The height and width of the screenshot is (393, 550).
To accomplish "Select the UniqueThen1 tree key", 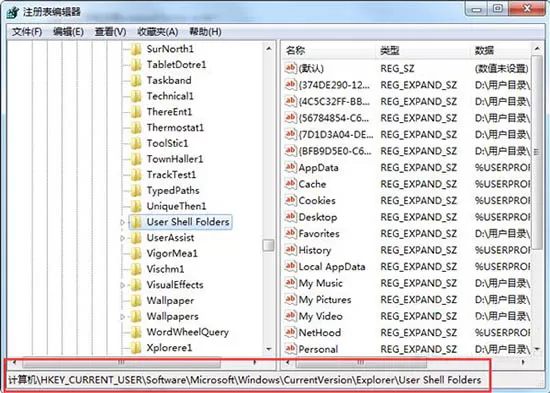I will pyautogui.click(x=176, y=206).
